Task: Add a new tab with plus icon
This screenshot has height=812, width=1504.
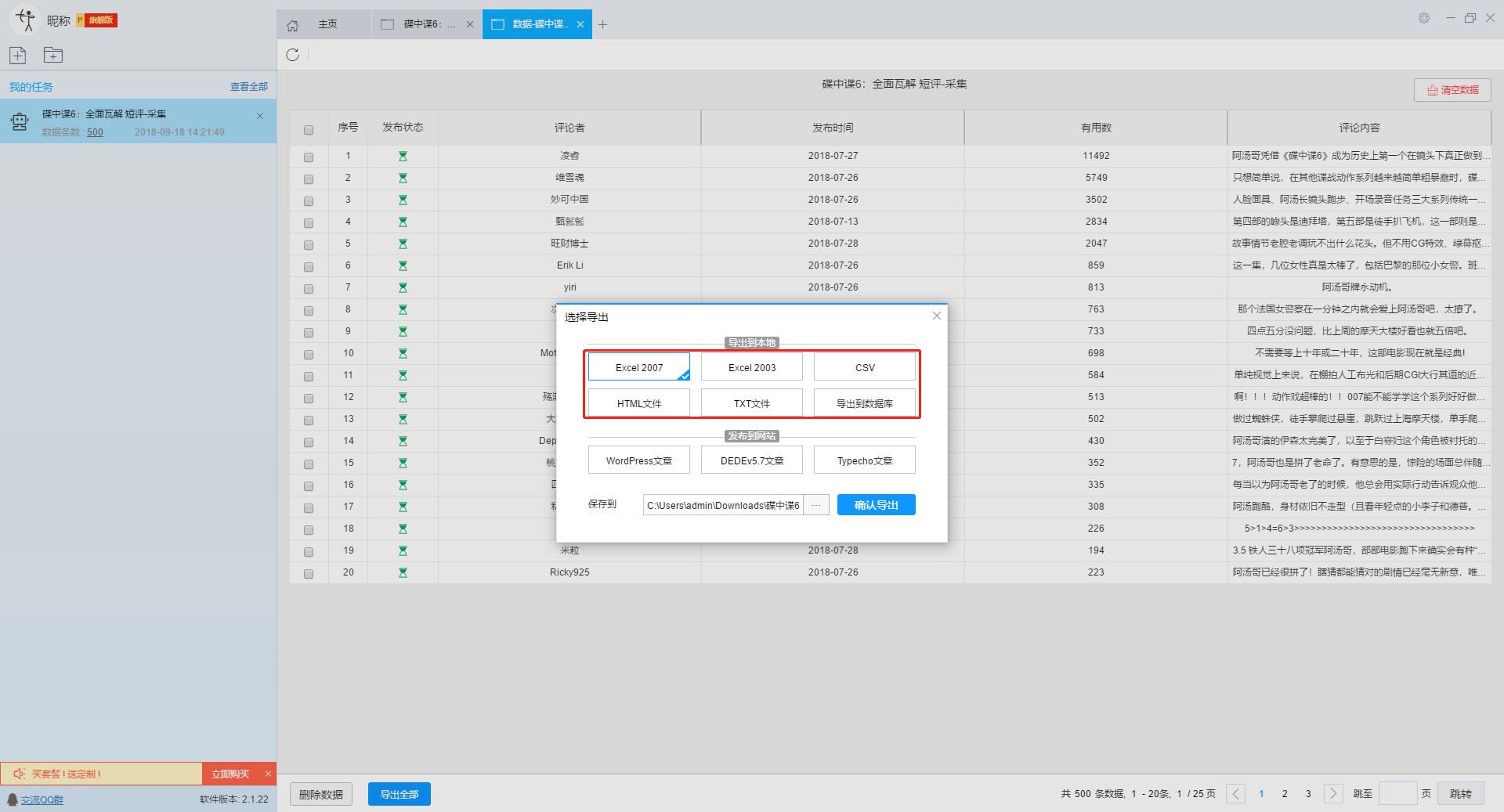Action: (602, 25)
